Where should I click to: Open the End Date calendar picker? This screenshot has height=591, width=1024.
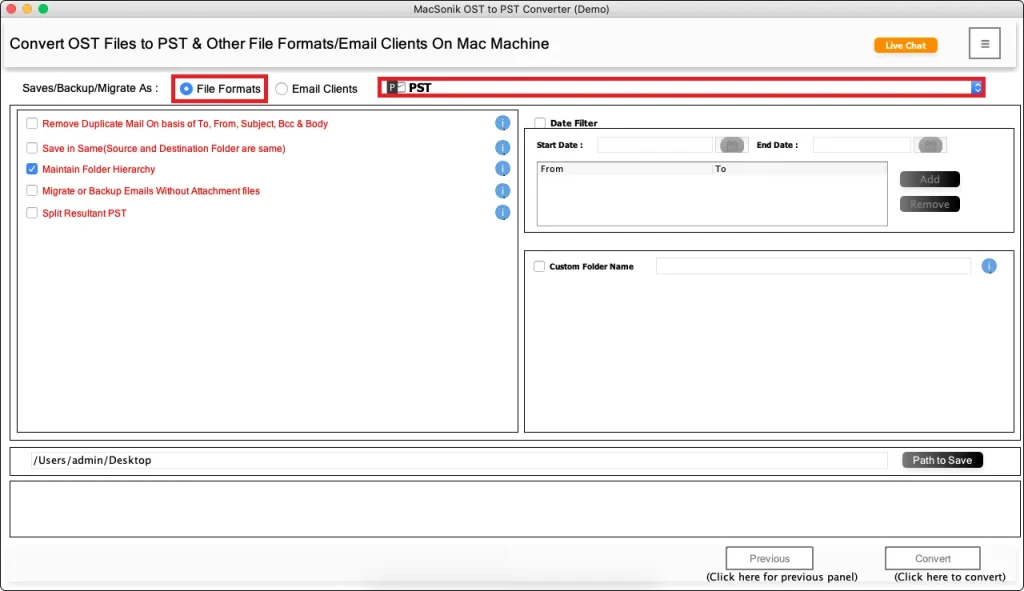[930, 146]
